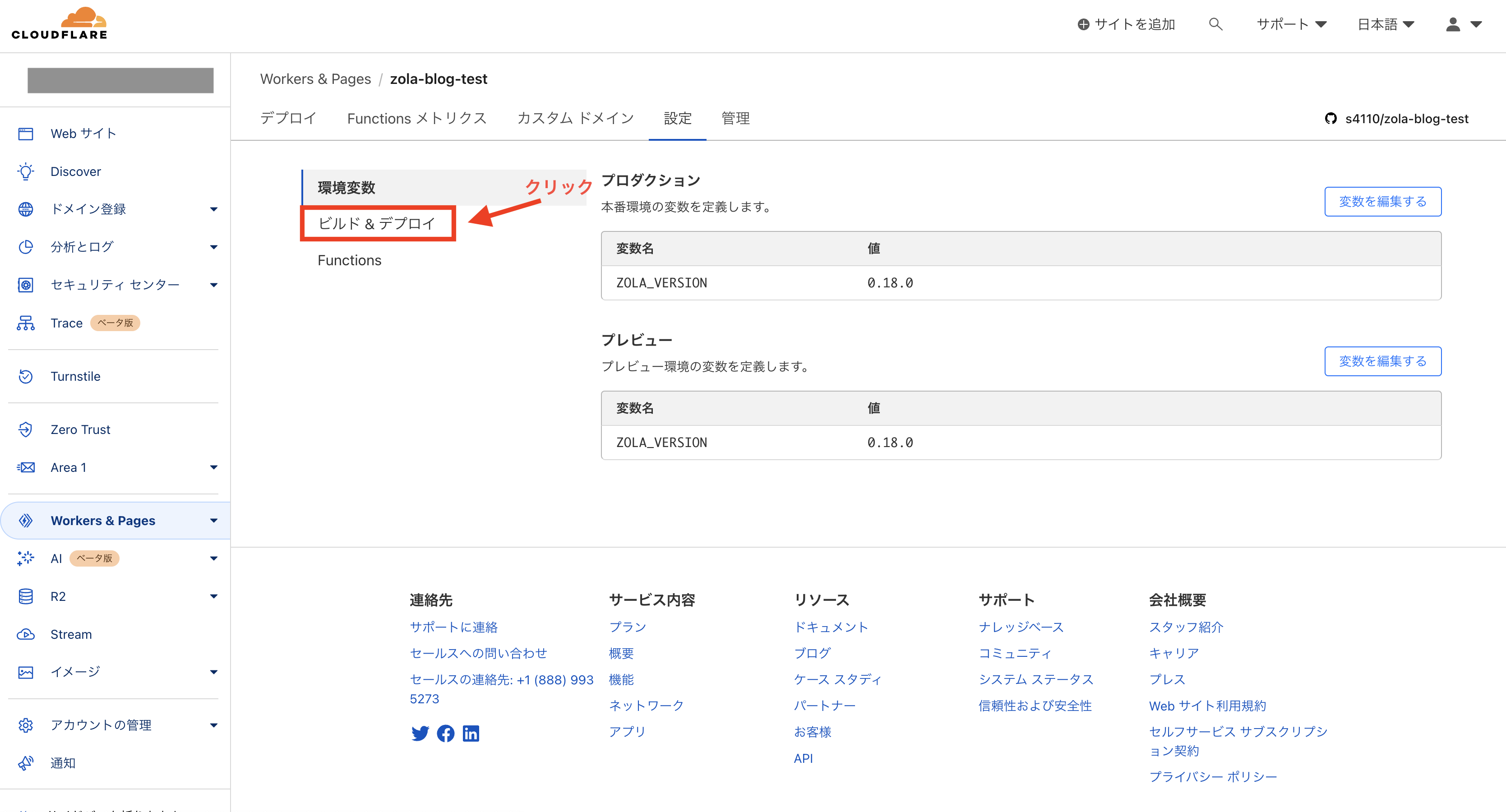Switch to the デプロイ tab

[x=288, y=119]
